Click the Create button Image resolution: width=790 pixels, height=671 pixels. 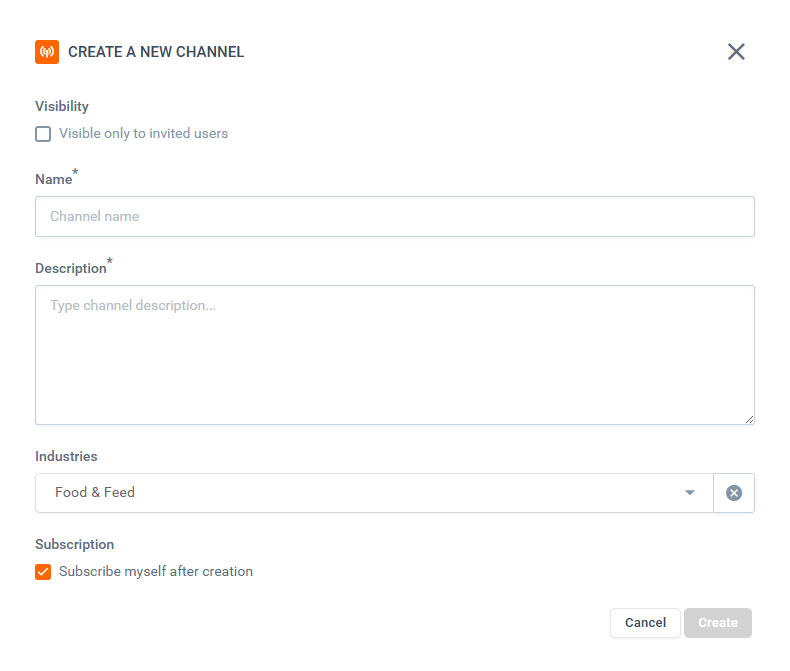click(x=717, y=623)
